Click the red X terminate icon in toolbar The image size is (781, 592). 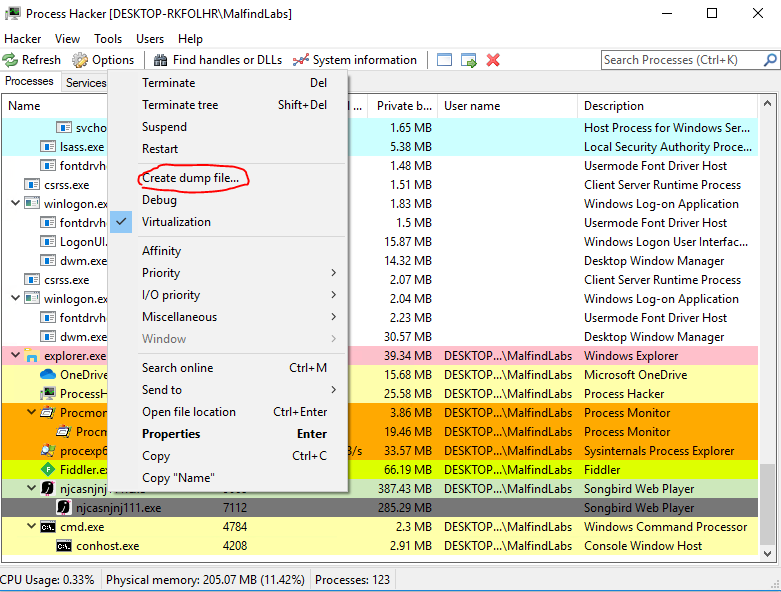point(493,60)
